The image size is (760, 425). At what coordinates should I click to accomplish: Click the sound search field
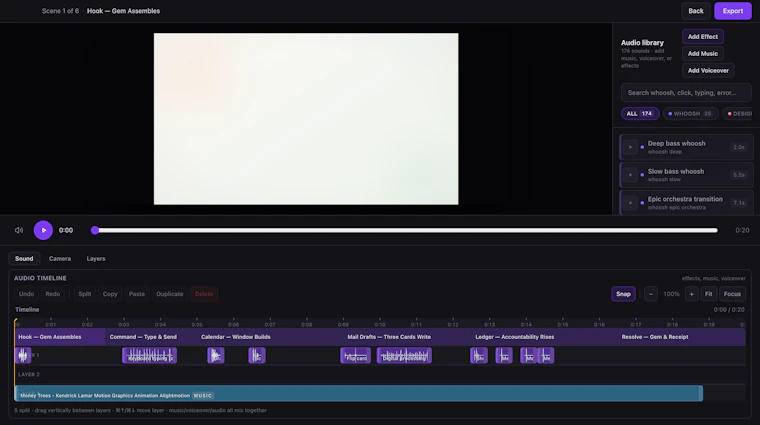[686, 93]
